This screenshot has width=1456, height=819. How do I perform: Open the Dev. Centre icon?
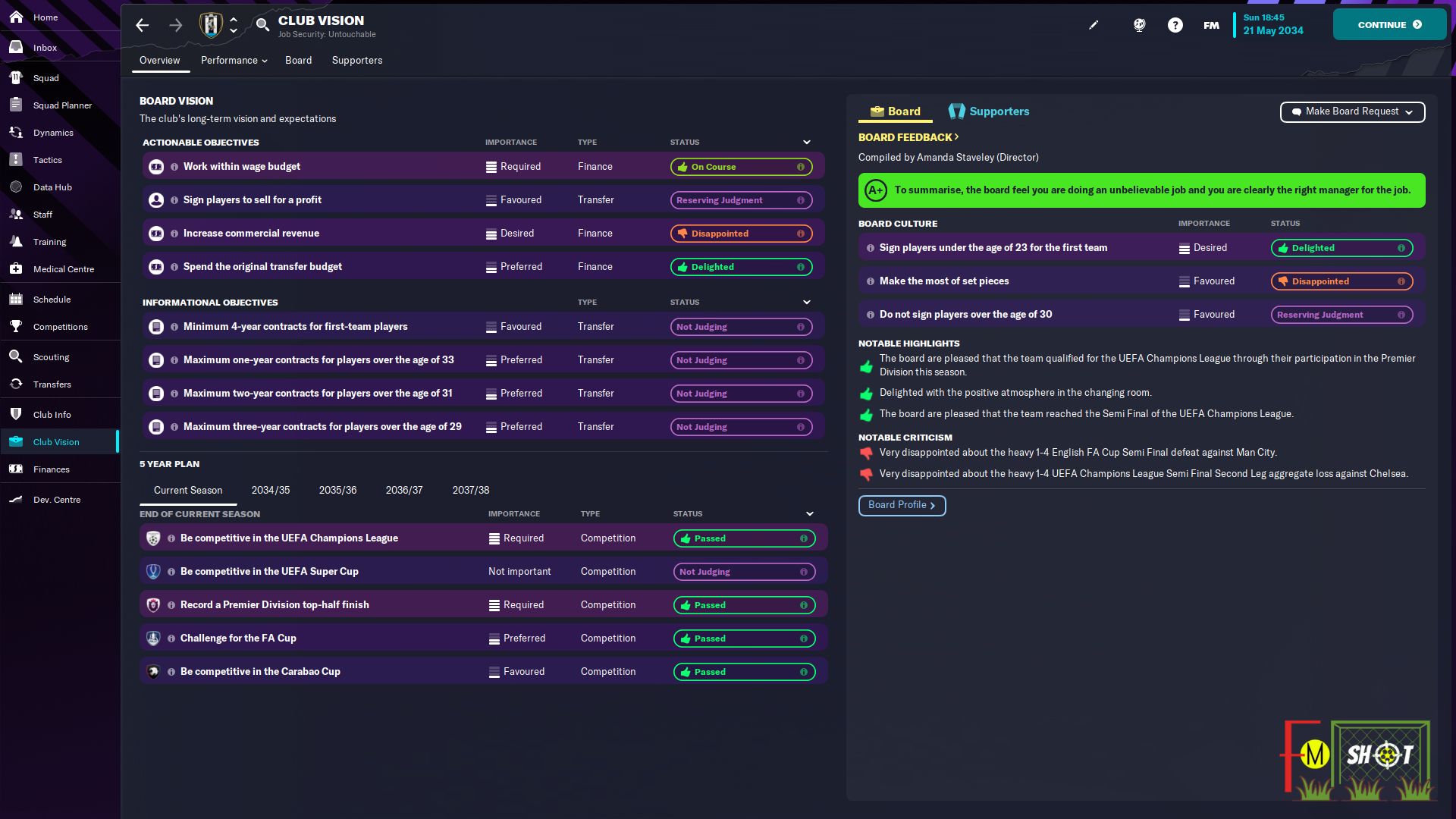16,499
